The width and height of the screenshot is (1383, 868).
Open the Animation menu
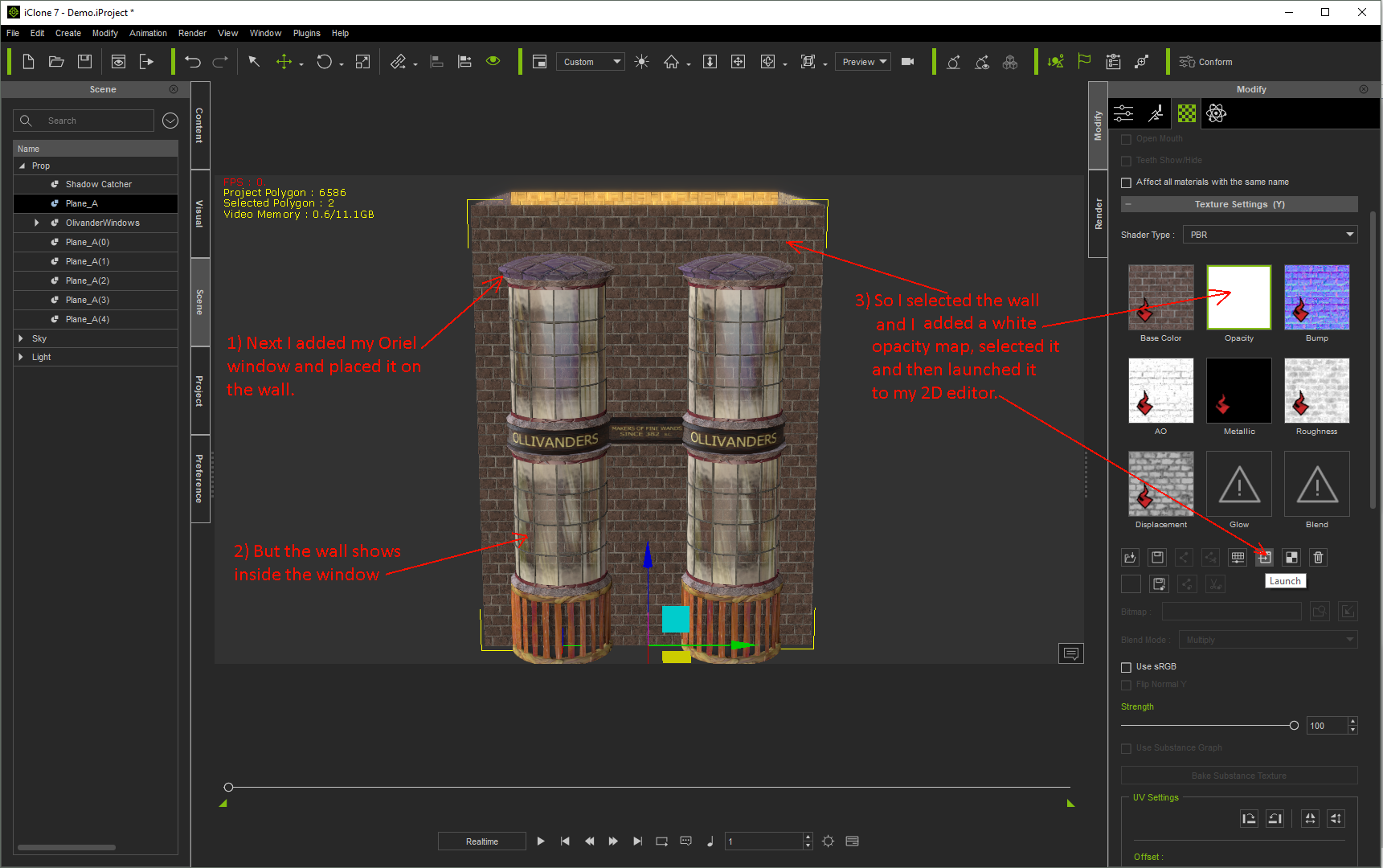148,33
